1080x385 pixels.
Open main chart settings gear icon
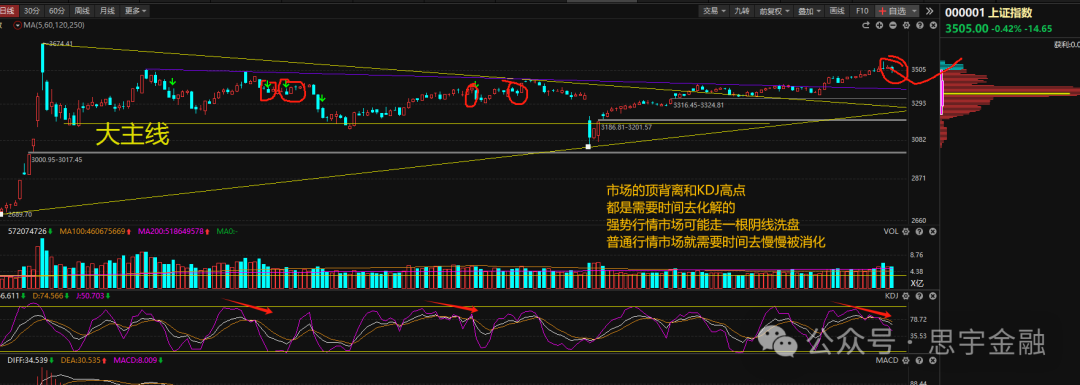[x=906, y=25]
